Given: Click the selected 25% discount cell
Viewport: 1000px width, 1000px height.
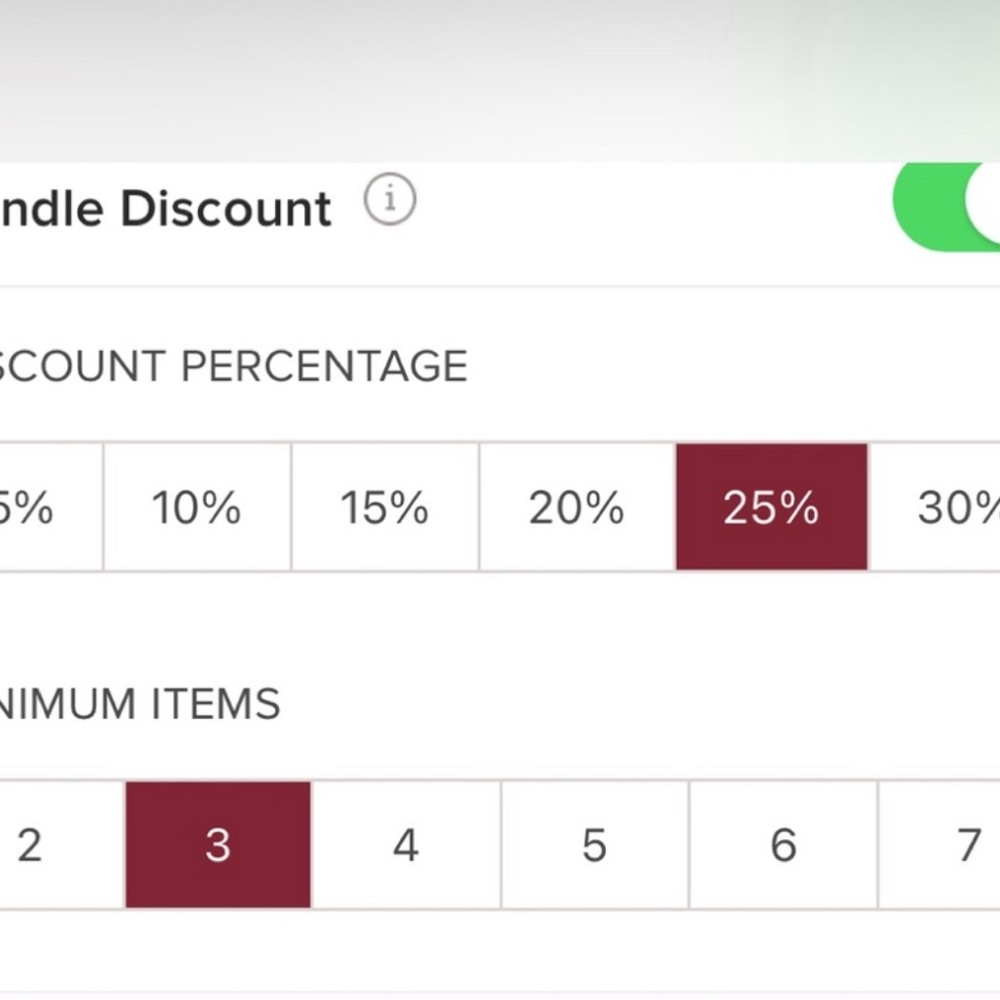Looking at the screenshot, I should (x=772, y=507).
